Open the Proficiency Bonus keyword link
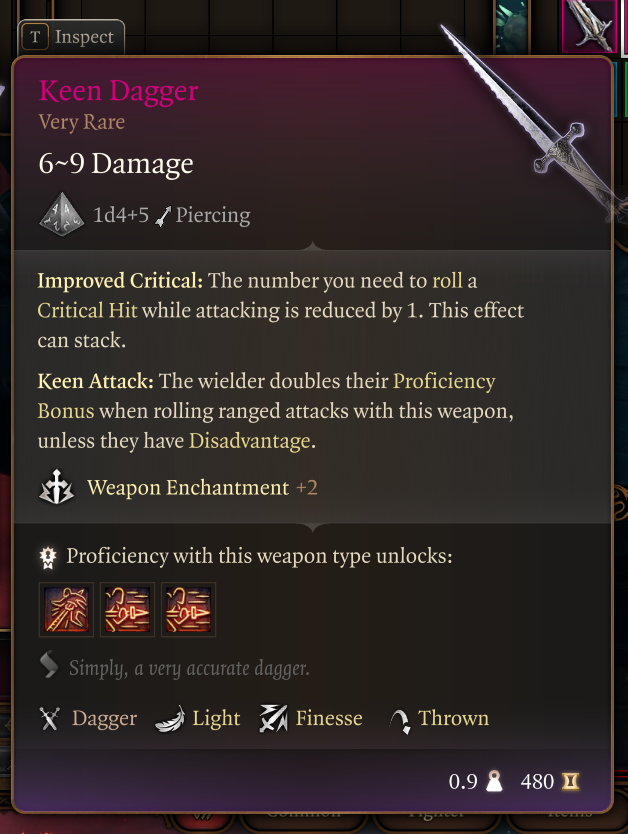This screenshot has height=834, width=628. (266, 396)
